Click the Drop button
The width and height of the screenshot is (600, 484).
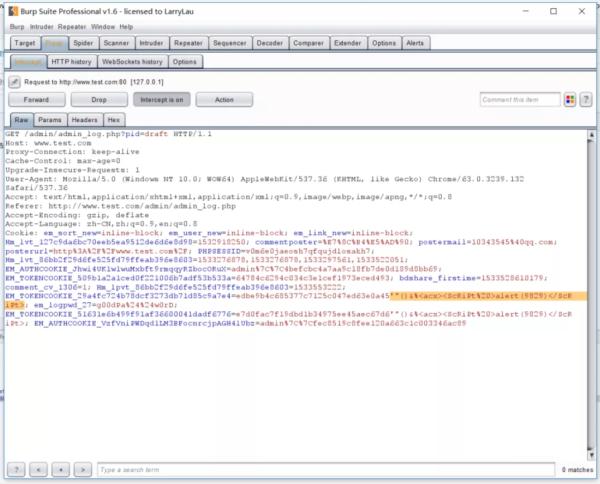(x=98, y=100)
